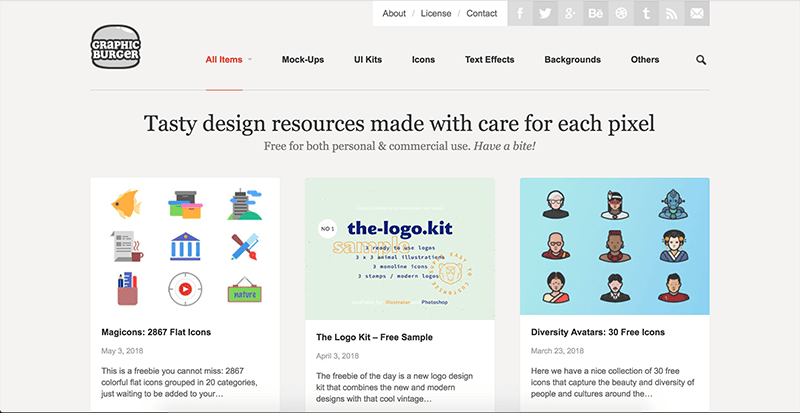
Task: Open the Facebook social icon
Action: click(x=520, y=13)
